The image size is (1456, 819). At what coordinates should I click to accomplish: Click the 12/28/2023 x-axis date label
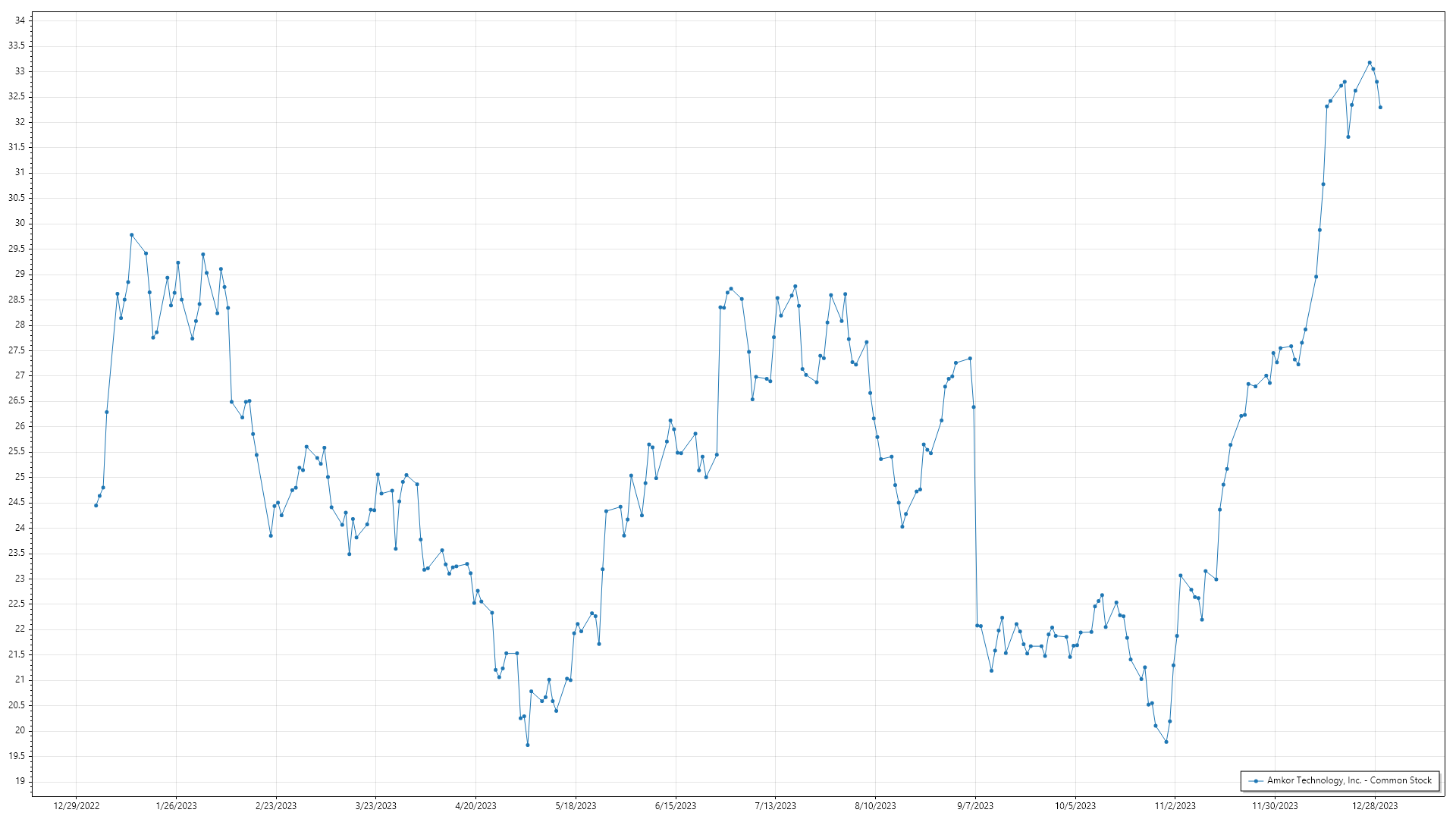tap(1374, 806)
